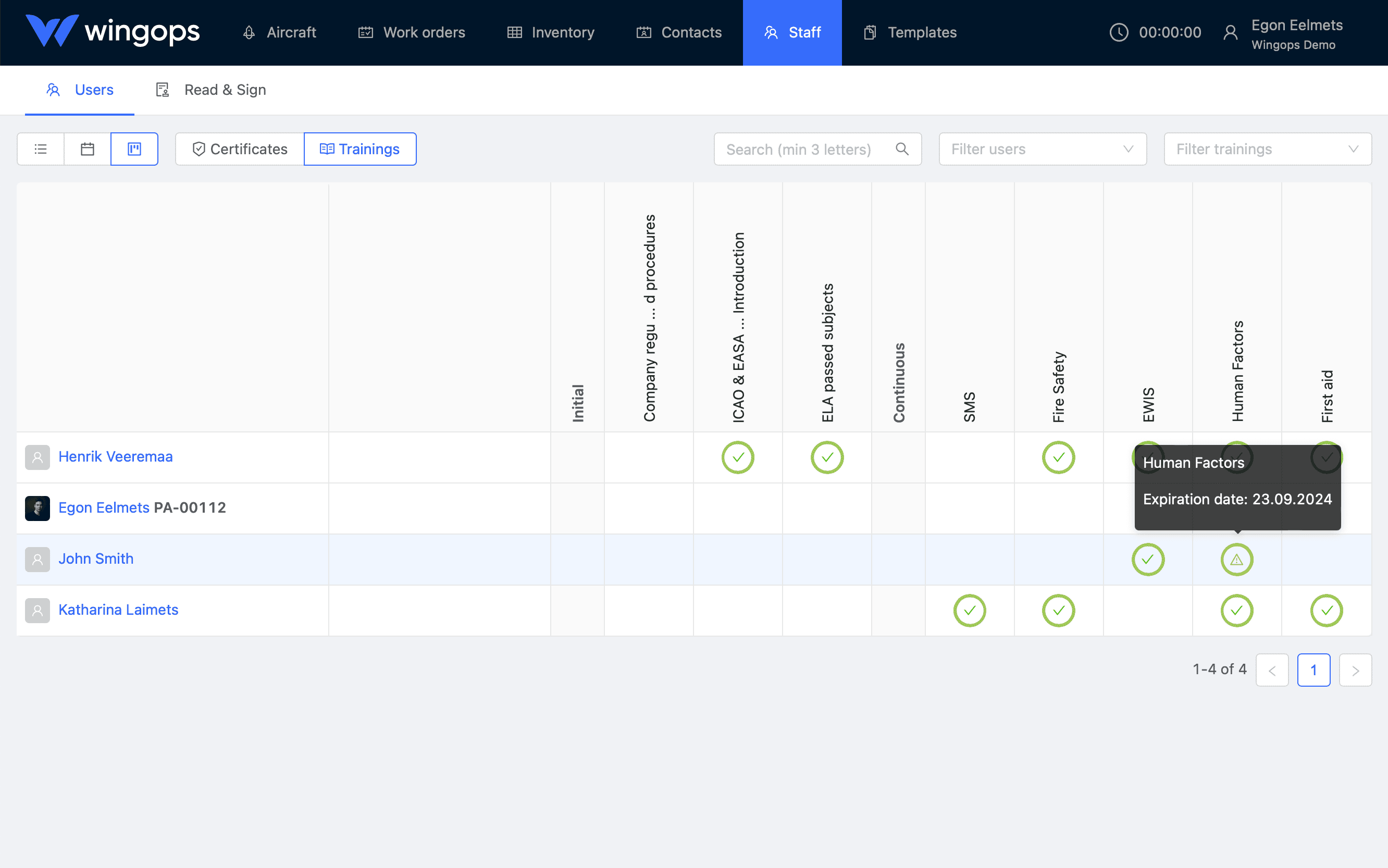Click the calendar view icon
Viewport: 1388px width, 868px height.
click(88, 149)
